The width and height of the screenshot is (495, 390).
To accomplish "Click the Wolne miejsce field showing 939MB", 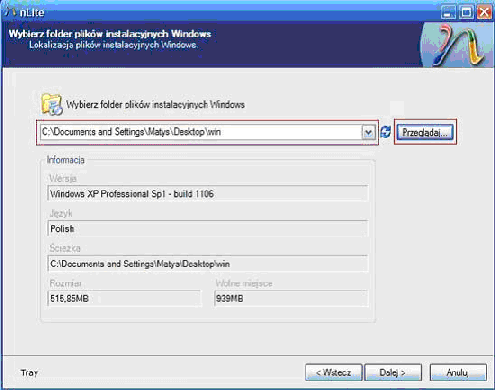I will coord(291,298).
